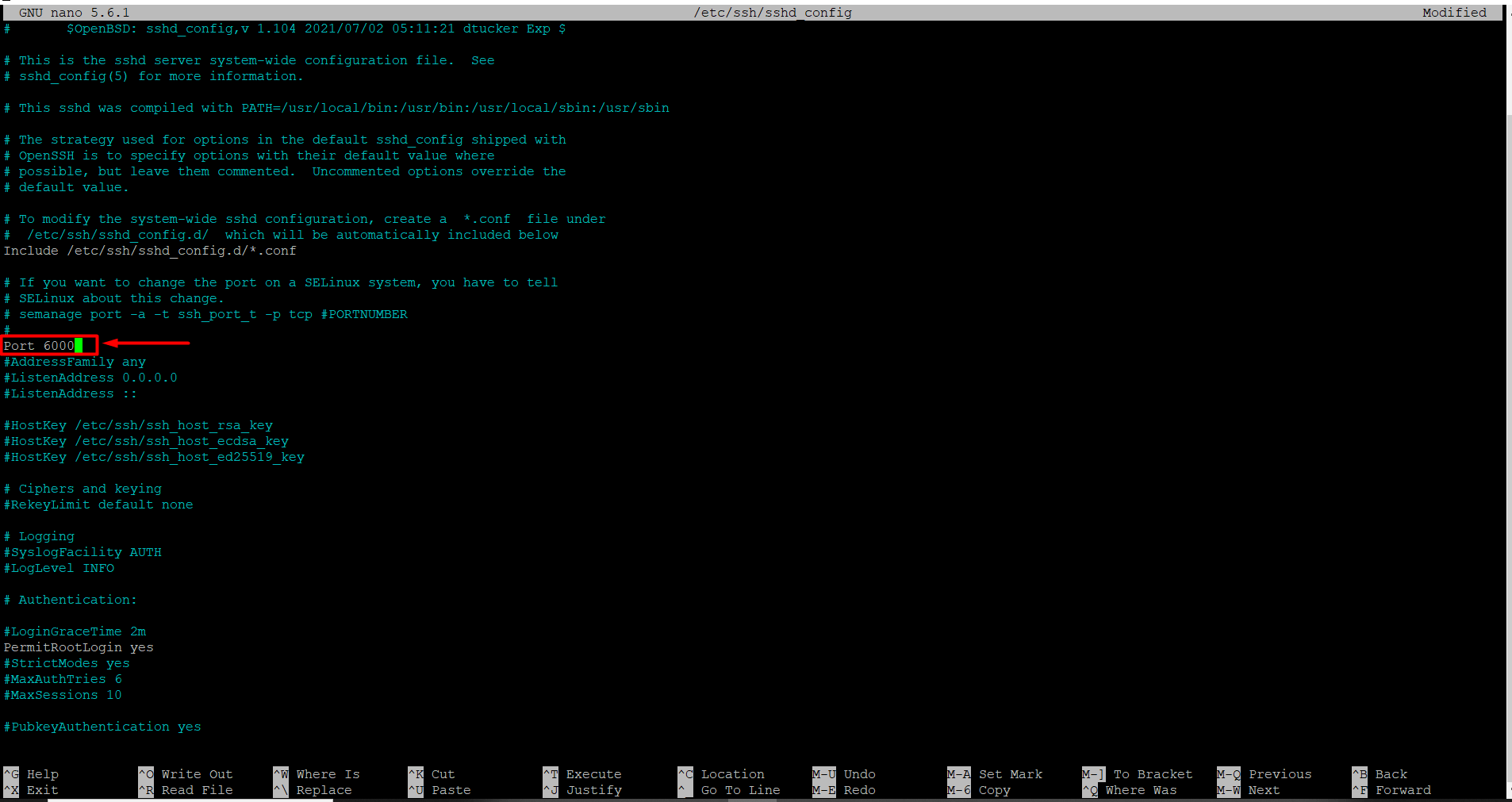Click the Include /etc/ssh/sshd_config.d/*.conf line

pyautogui.click(x=150, y=251)
